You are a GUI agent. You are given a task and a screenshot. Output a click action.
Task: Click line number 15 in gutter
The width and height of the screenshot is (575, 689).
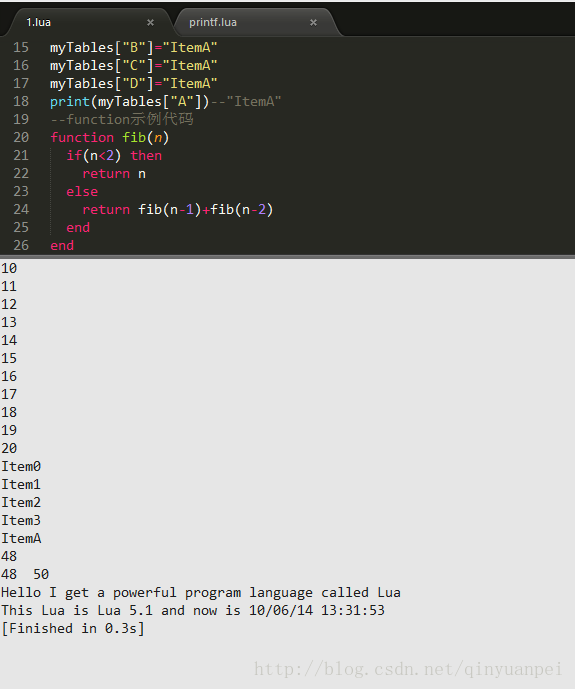pos(21,47)
